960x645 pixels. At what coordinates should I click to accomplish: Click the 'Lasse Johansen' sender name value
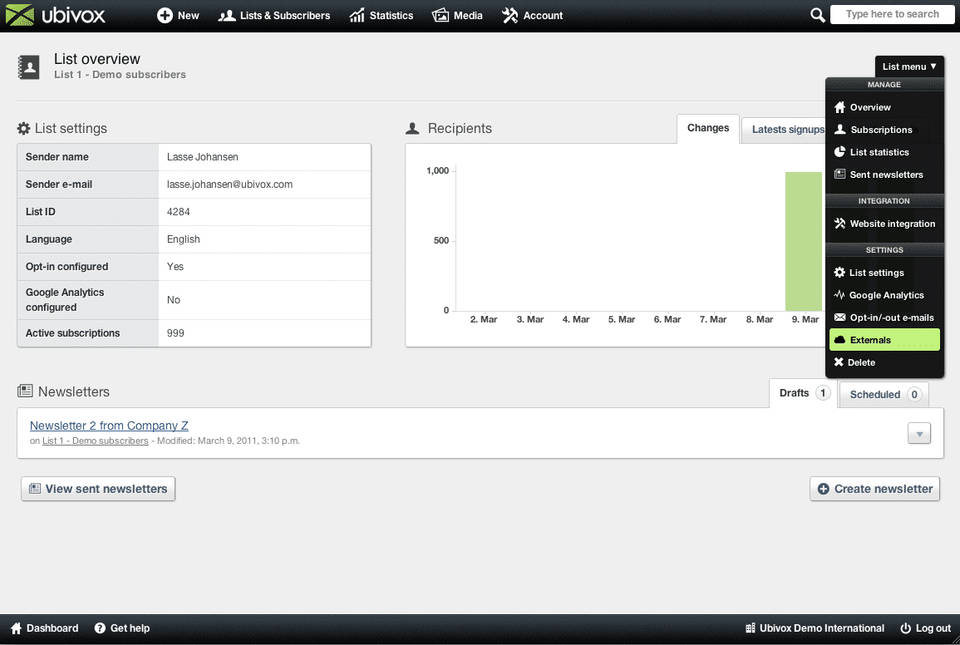point(203,157)
